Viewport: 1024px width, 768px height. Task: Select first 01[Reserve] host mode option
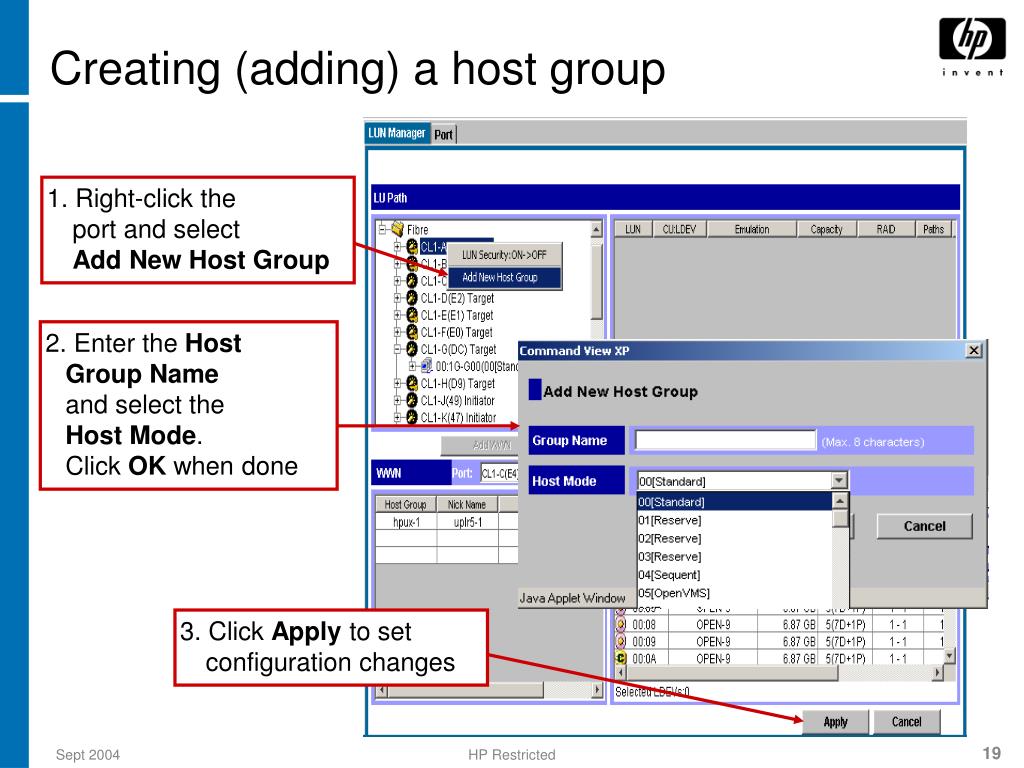click(x=734, y=520)
